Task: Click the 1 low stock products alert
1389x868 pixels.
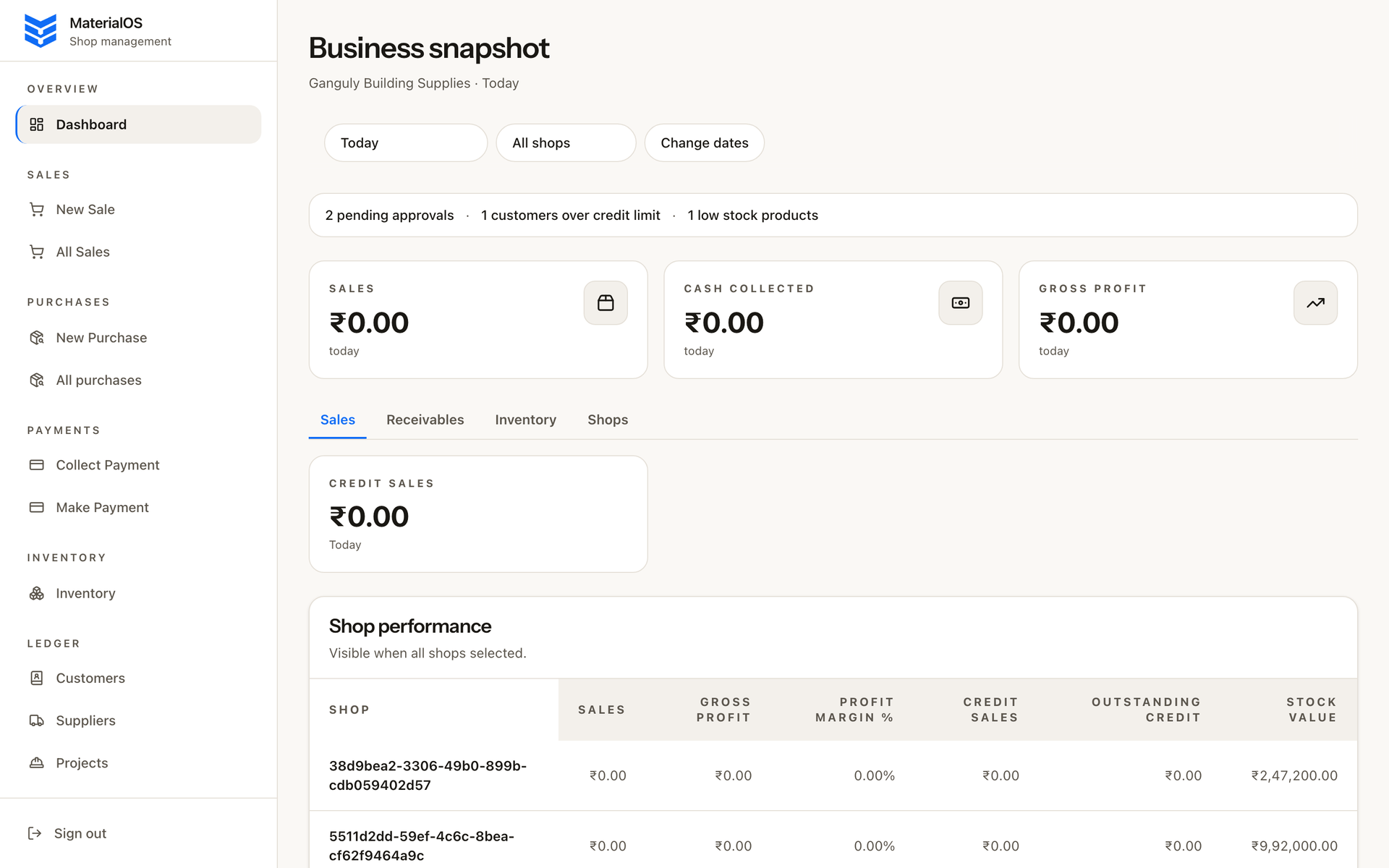Action: click(753, 216)
